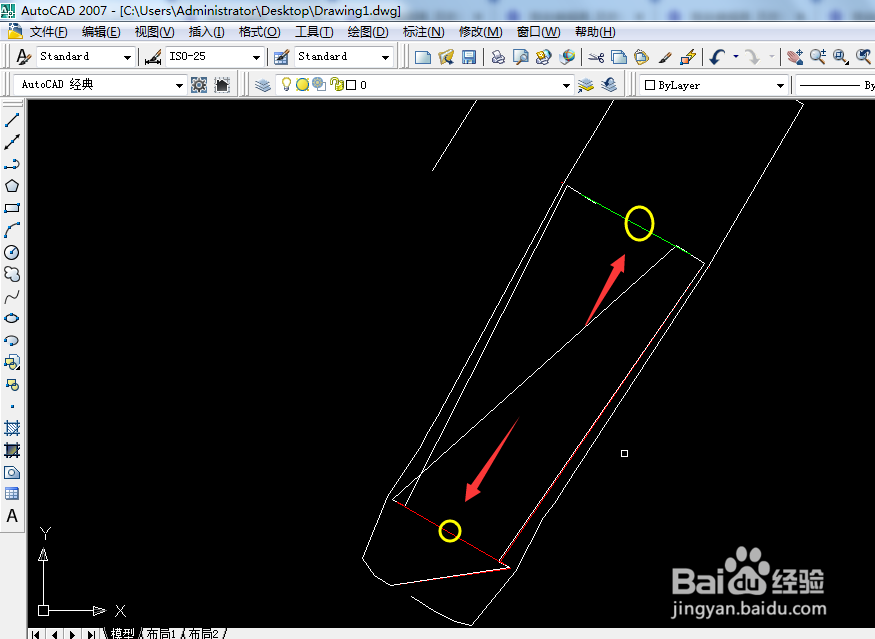The image size is (875, 639).
Task: Click the Make Object's Layer Current icon
Action: pos(585,85)
